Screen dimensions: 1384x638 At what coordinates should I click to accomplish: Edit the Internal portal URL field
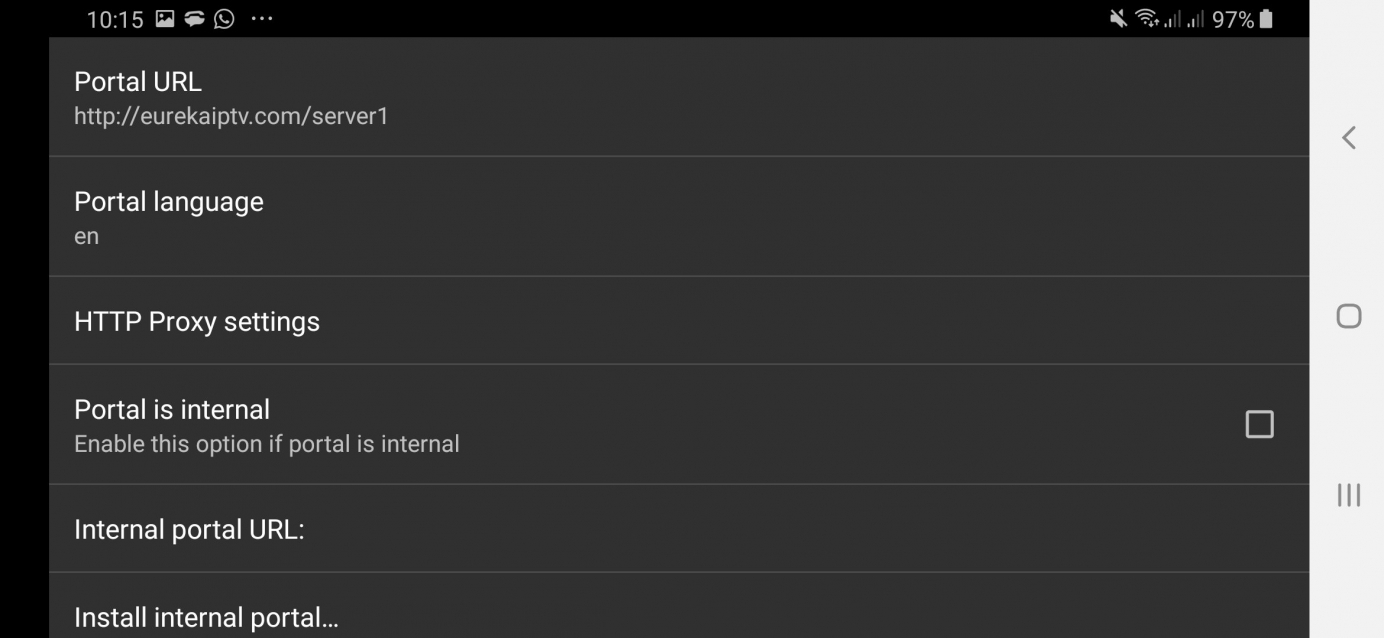pos(189,529)
